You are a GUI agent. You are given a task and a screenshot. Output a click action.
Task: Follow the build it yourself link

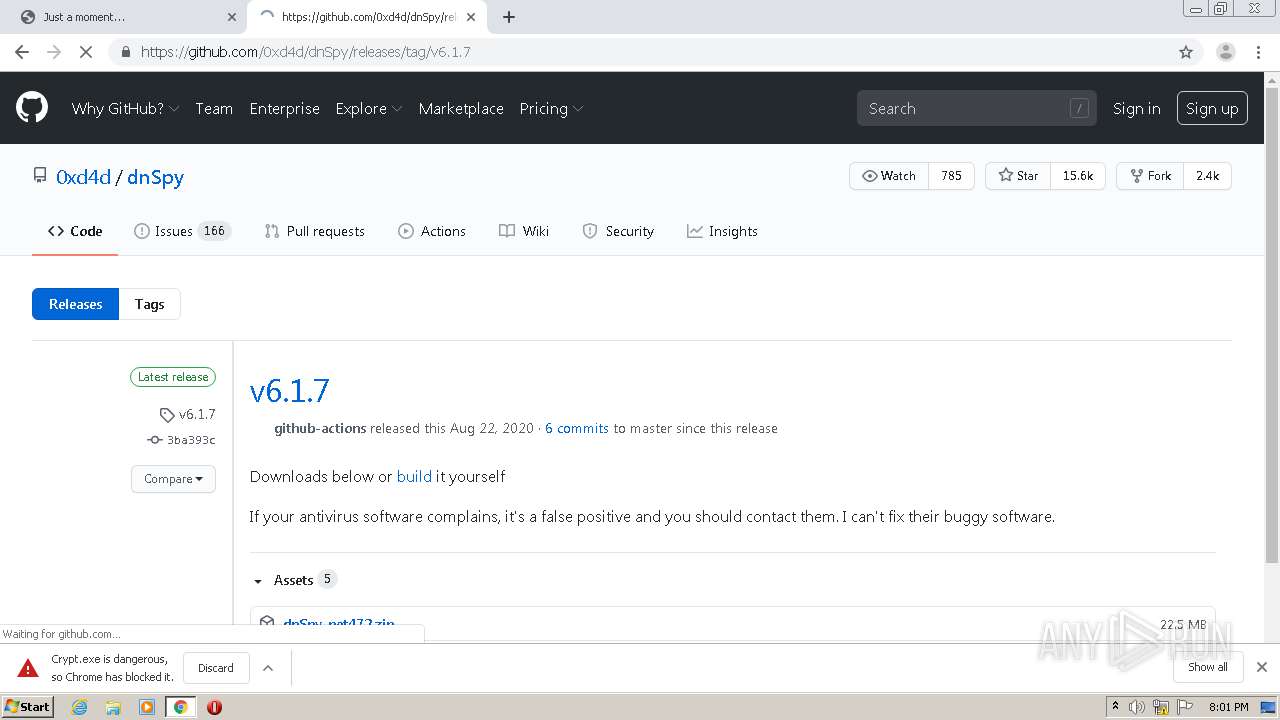click(414, 476)
